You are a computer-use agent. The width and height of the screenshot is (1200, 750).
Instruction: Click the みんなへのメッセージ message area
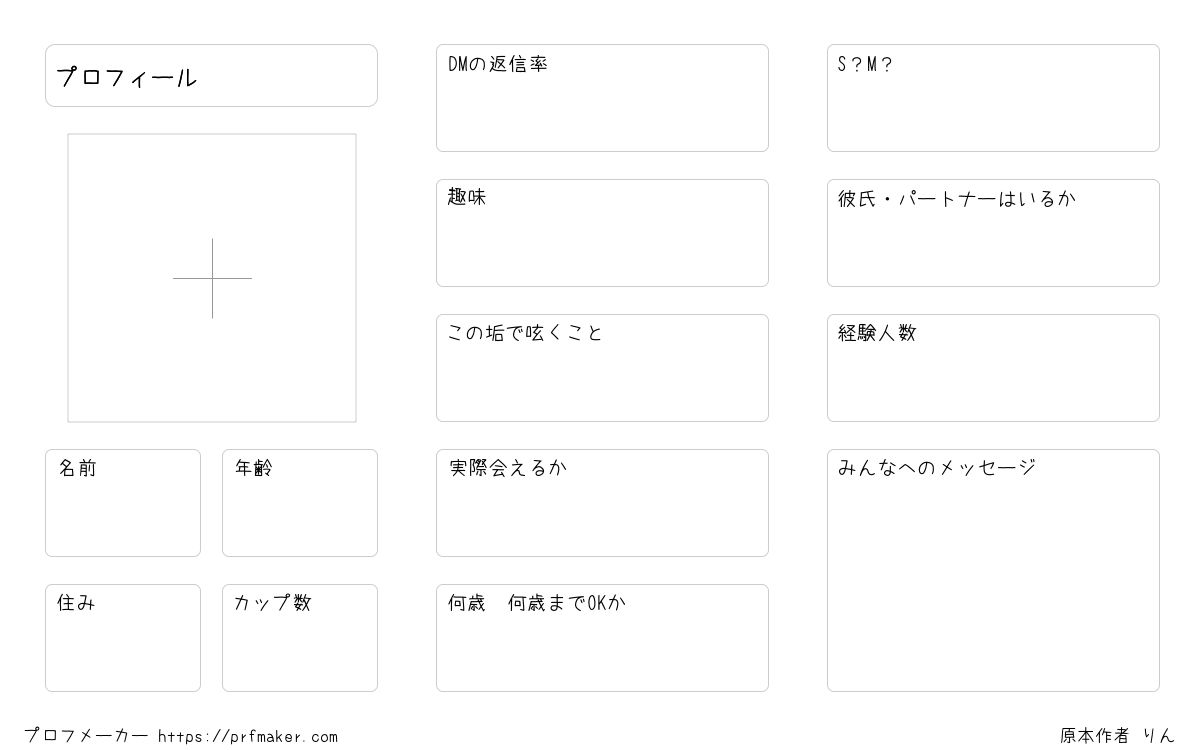click(993, 570)
